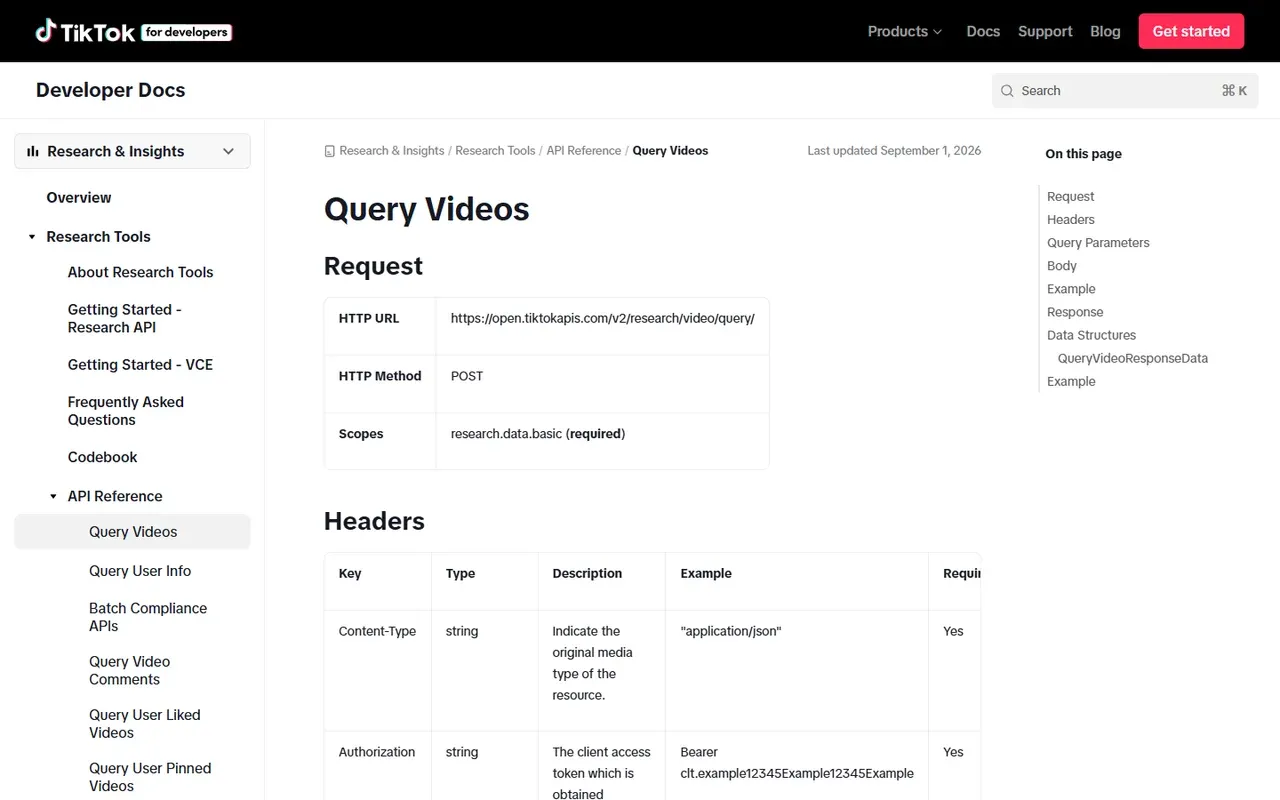Open Docs in the top navigation
The image size is (1280, 800).
pos(983,31)
